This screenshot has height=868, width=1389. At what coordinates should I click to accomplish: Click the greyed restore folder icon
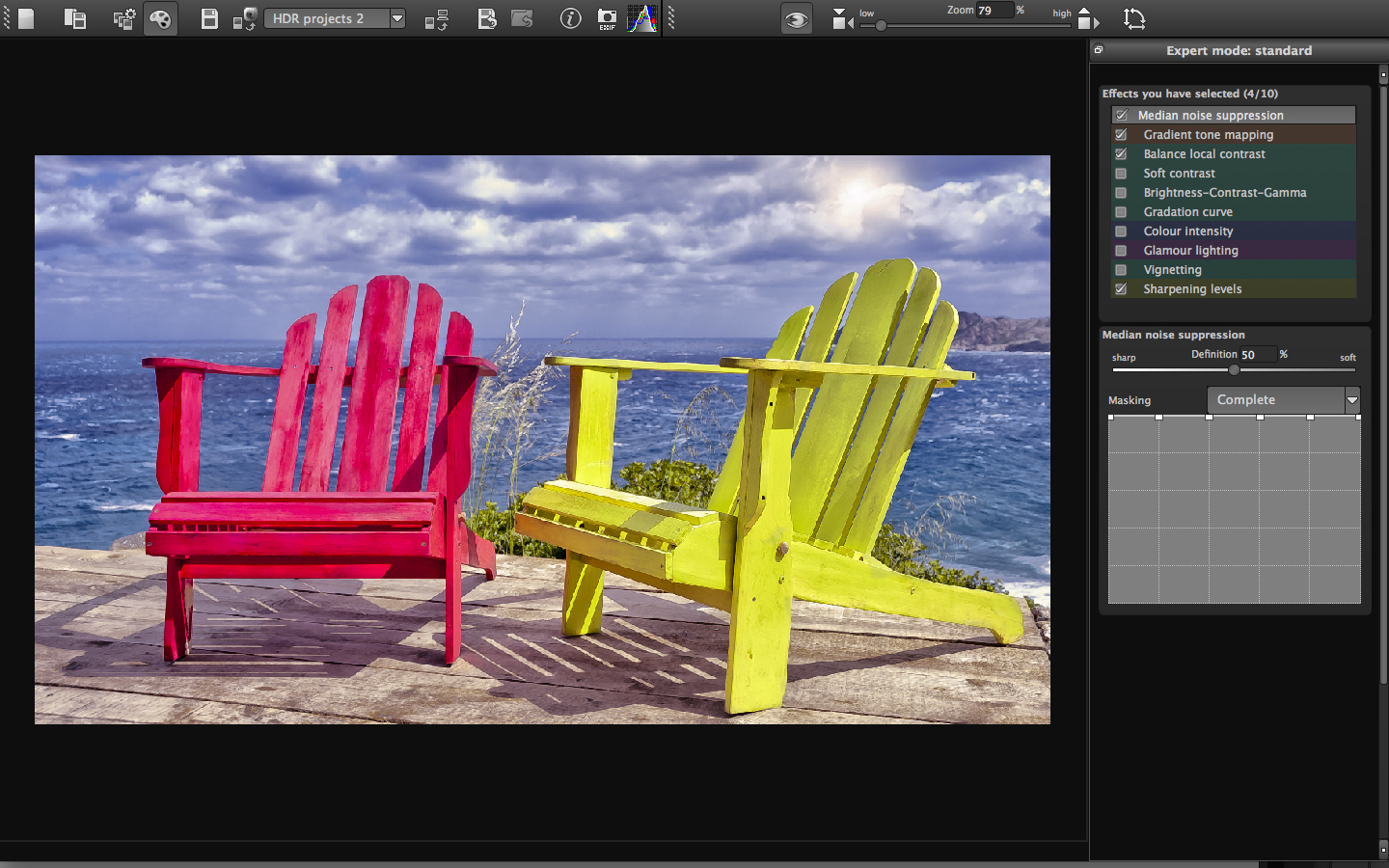pyautogui.click(x=522, y=18)
